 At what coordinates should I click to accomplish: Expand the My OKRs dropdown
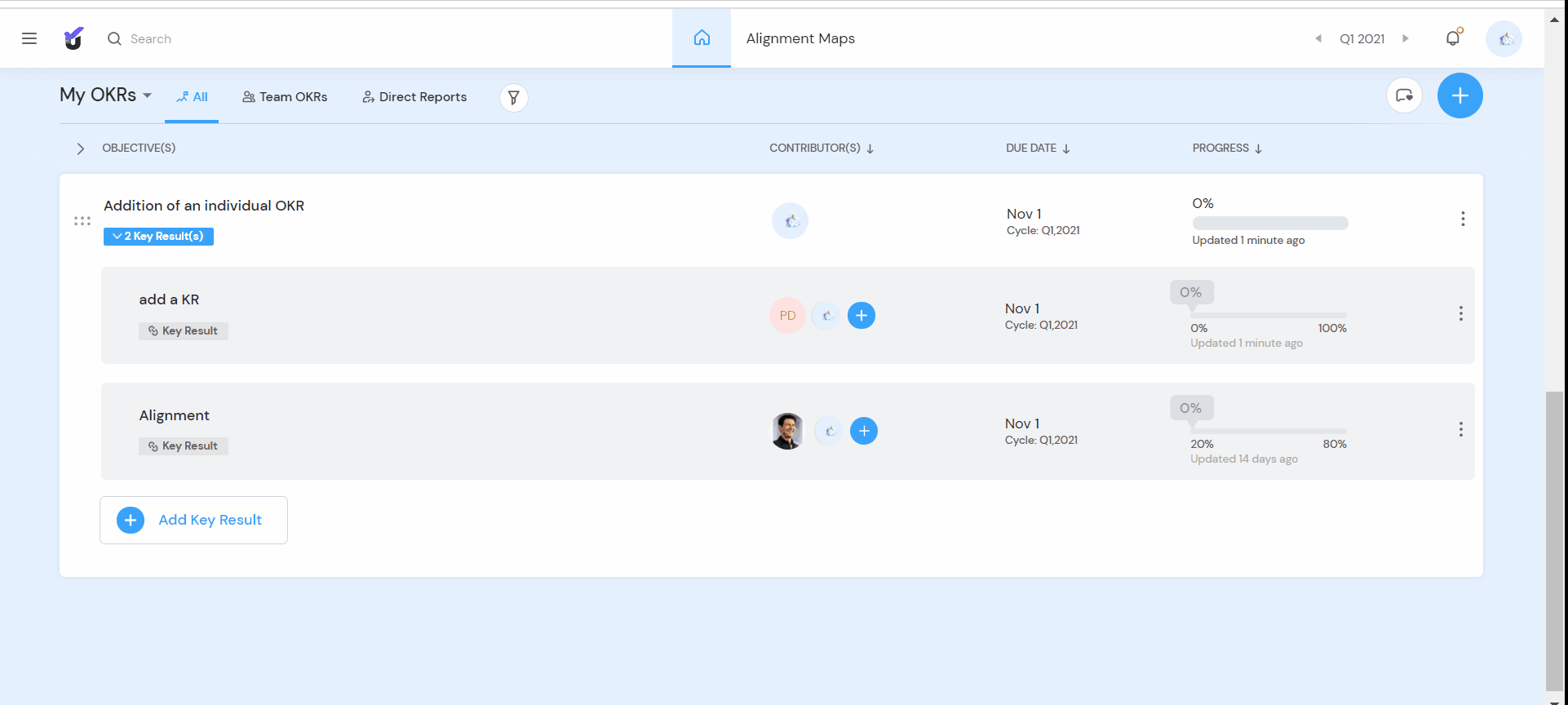pos(106,95)
